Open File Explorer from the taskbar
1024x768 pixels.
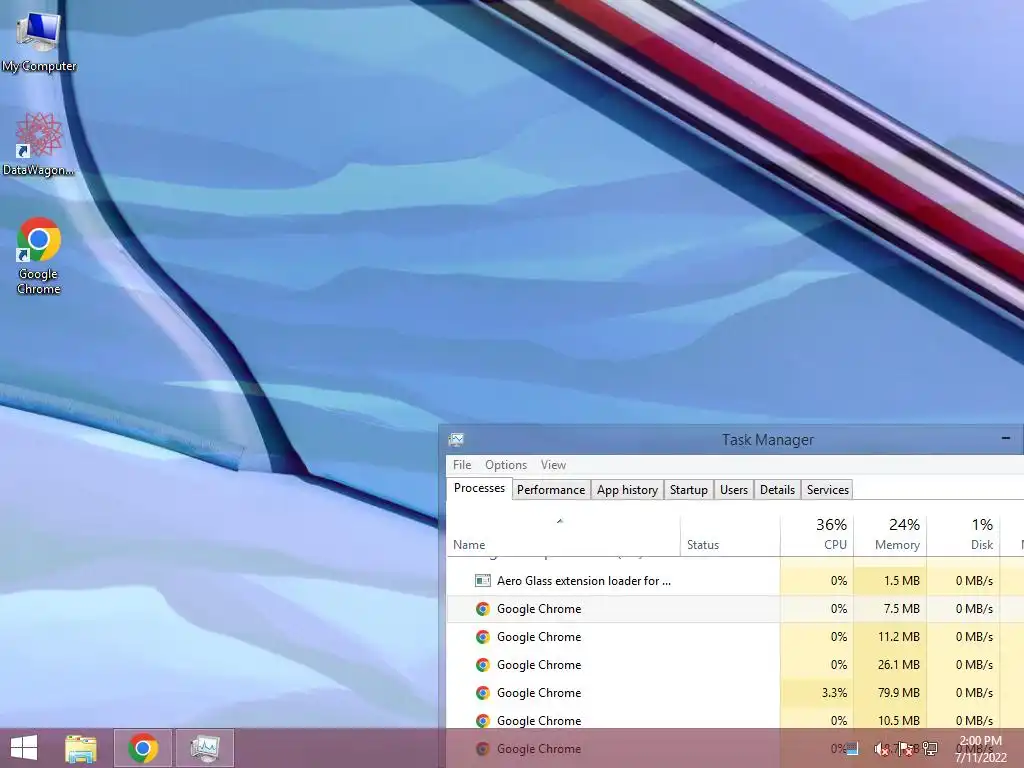click(81, 748)
